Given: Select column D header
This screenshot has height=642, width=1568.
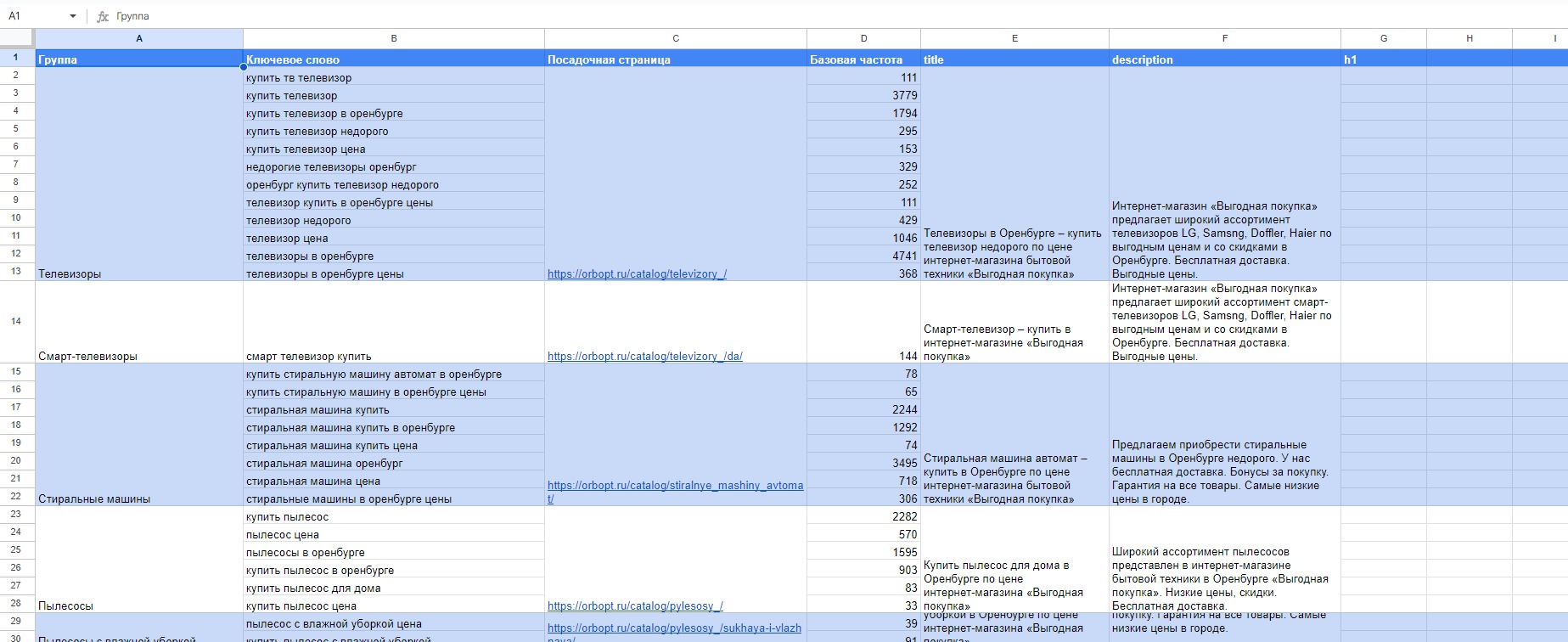Looking at the screenshot, I should (x=864, y=38).
